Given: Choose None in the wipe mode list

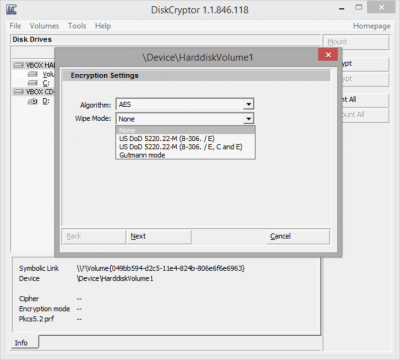Looking at the screenshot, I should 185,130.
